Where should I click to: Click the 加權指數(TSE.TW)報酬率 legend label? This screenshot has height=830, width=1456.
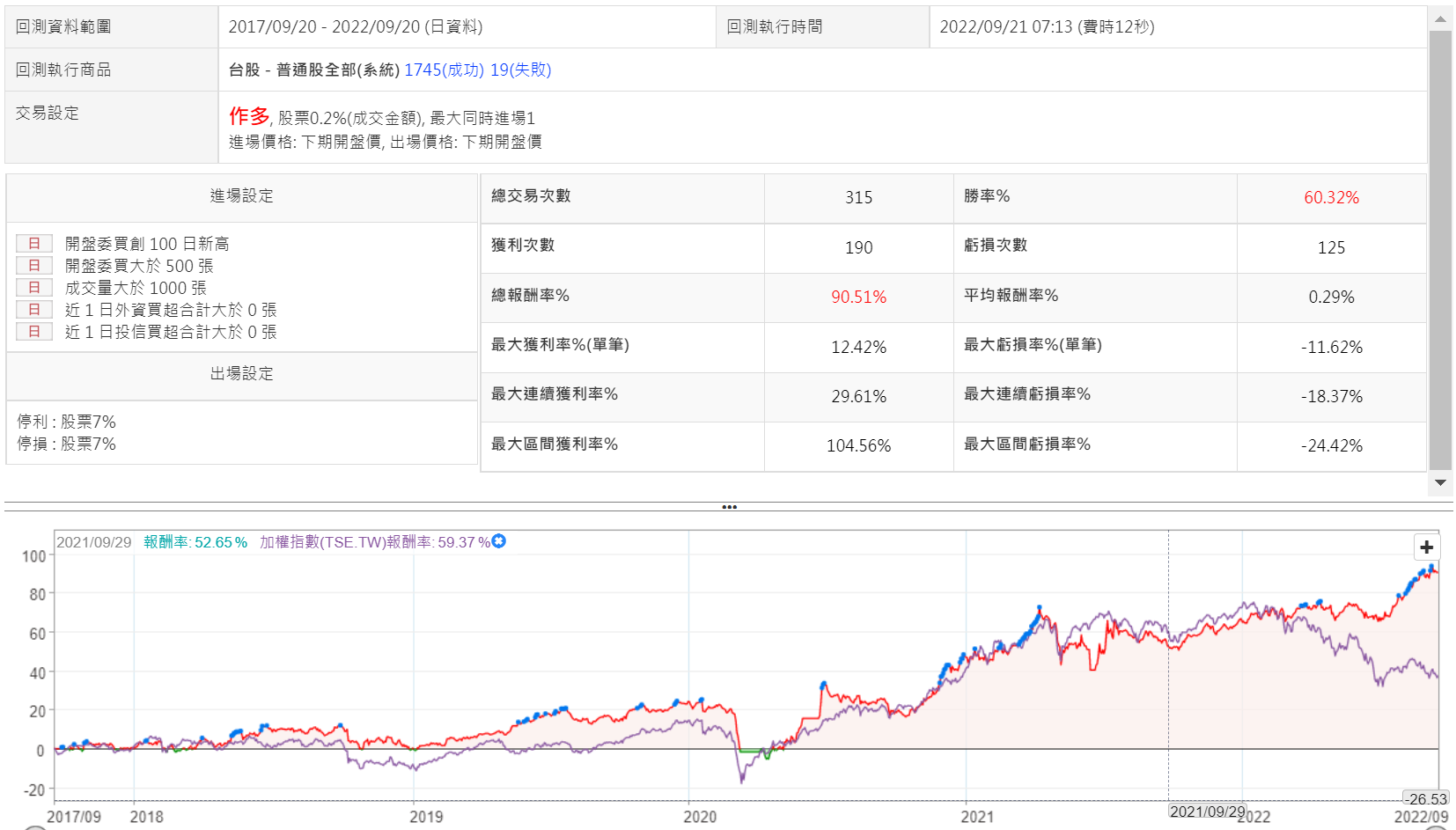[x=374, y=542]
